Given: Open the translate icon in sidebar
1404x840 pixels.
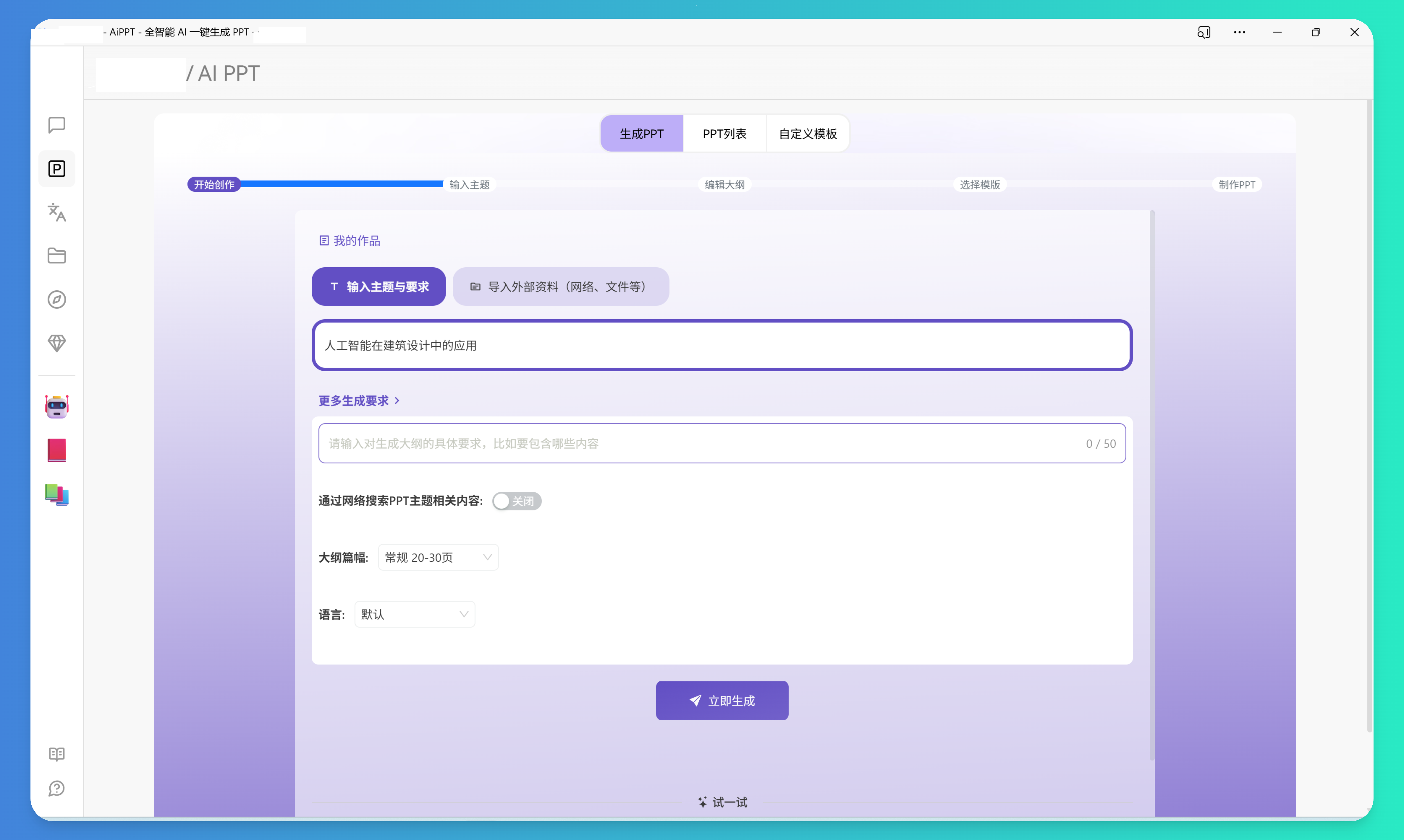Looking at the screenshot, I should [x=57, y=212].
